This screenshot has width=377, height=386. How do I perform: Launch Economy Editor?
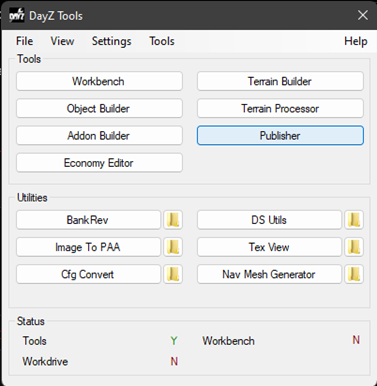tap(99, 163)
